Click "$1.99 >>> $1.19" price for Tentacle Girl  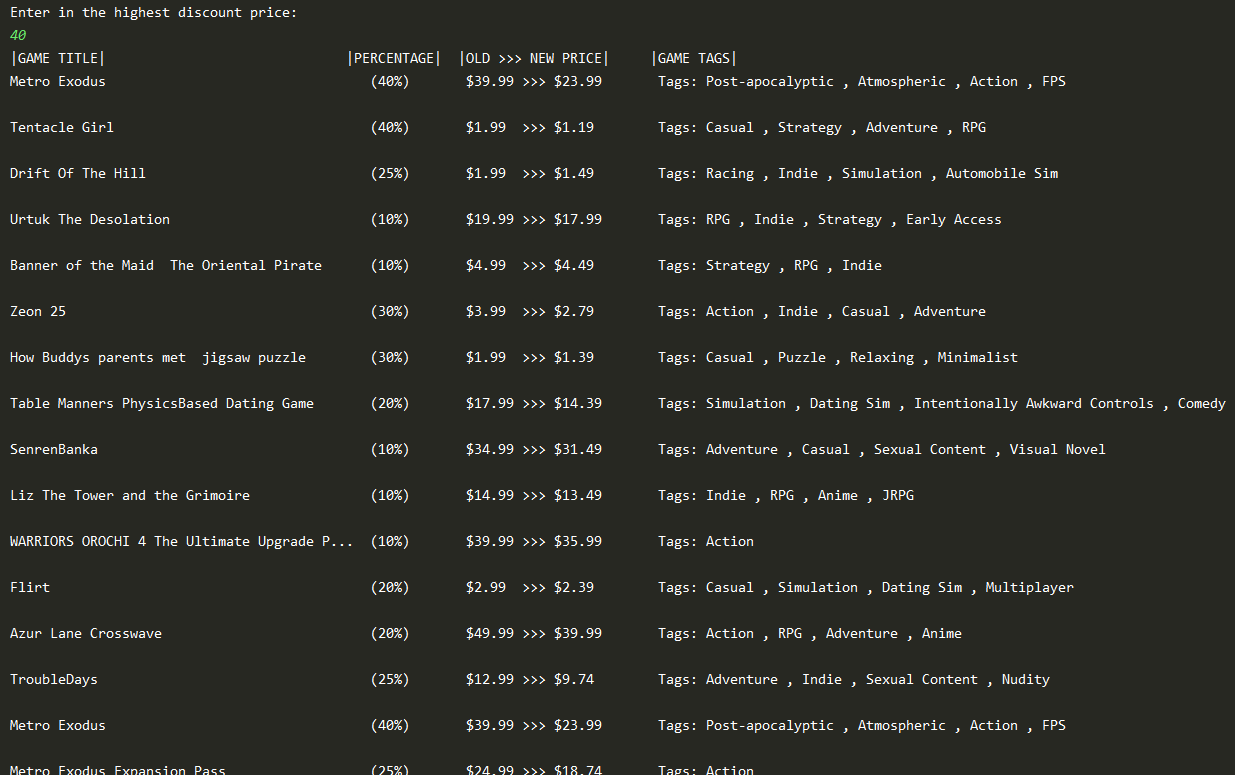[x=530, y=127]
